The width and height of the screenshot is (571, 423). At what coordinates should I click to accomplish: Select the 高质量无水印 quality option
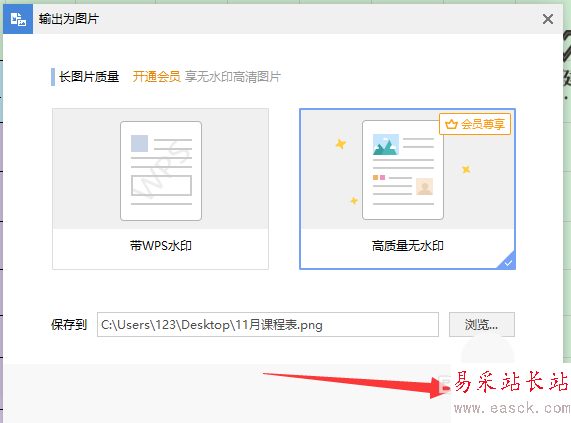407,189
